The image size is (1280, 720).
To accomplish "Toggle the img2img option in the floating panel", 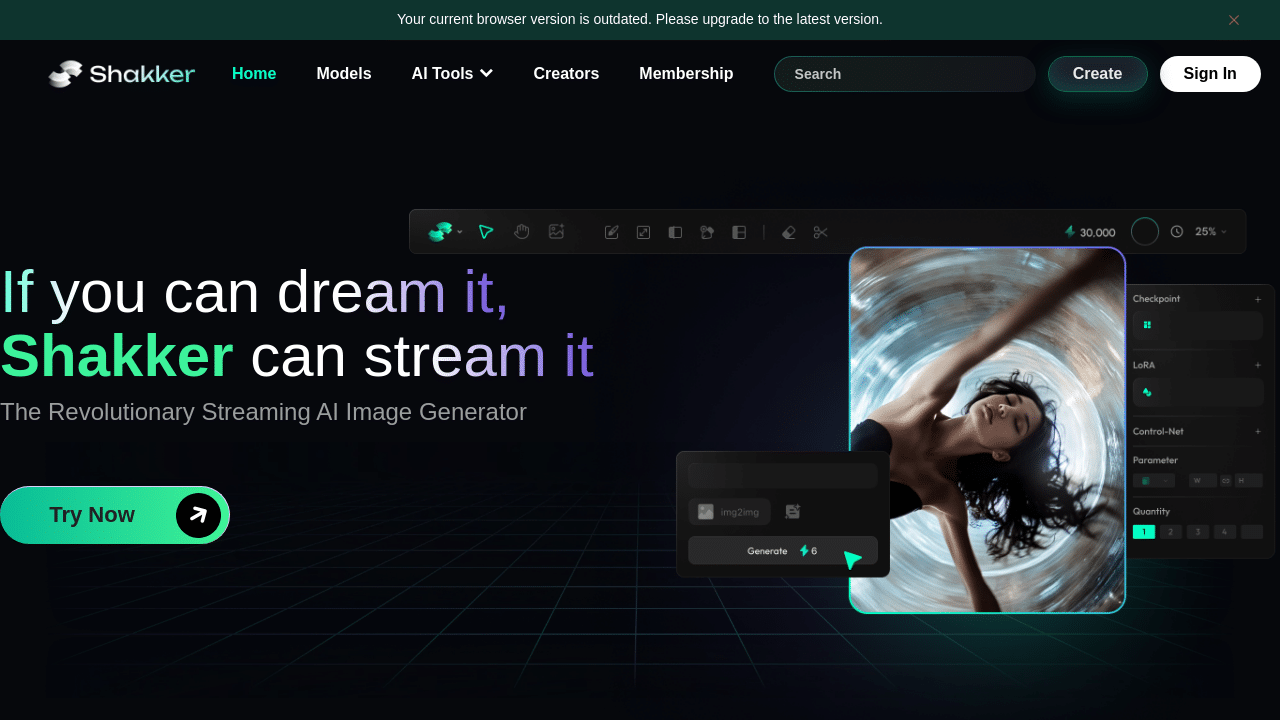I will tap(730, 511).
